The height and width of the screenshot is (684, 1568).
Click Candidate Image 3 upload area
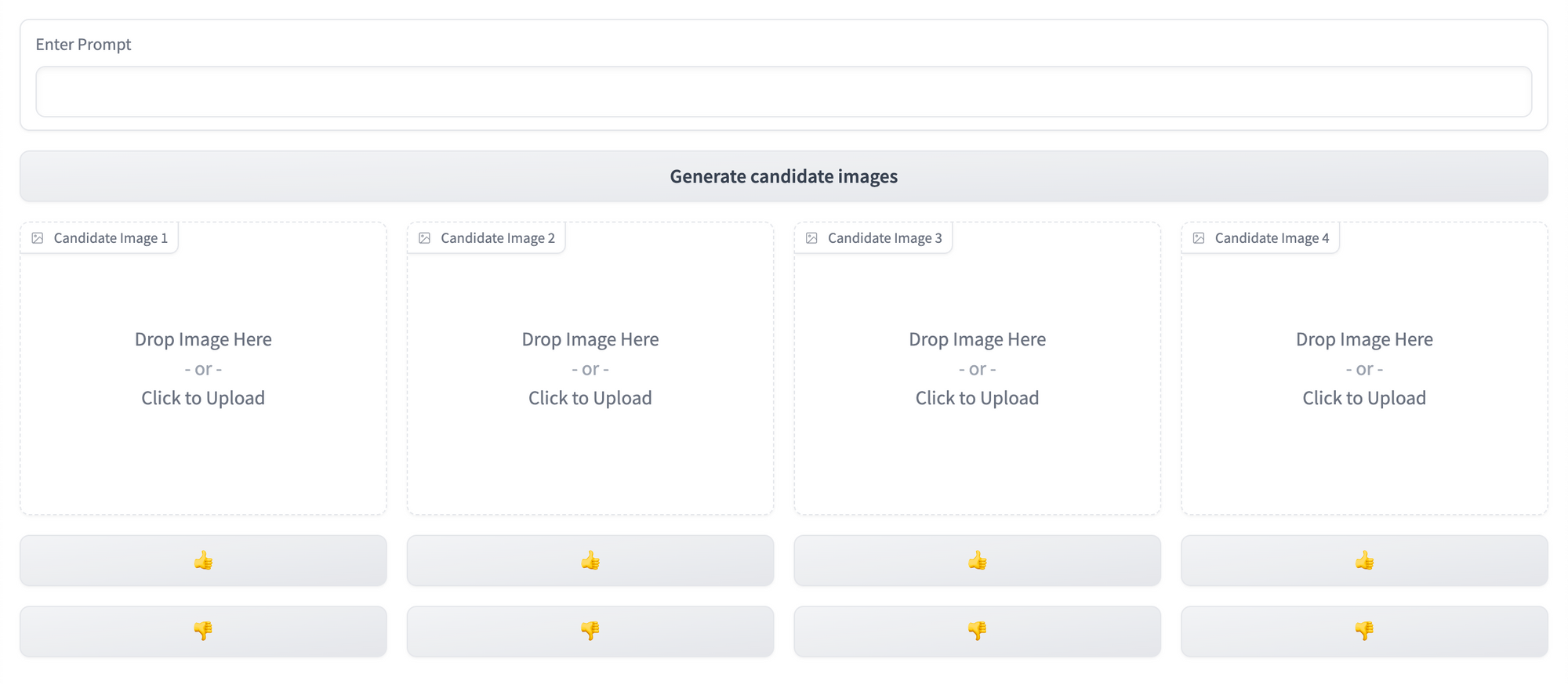[977, 368]
